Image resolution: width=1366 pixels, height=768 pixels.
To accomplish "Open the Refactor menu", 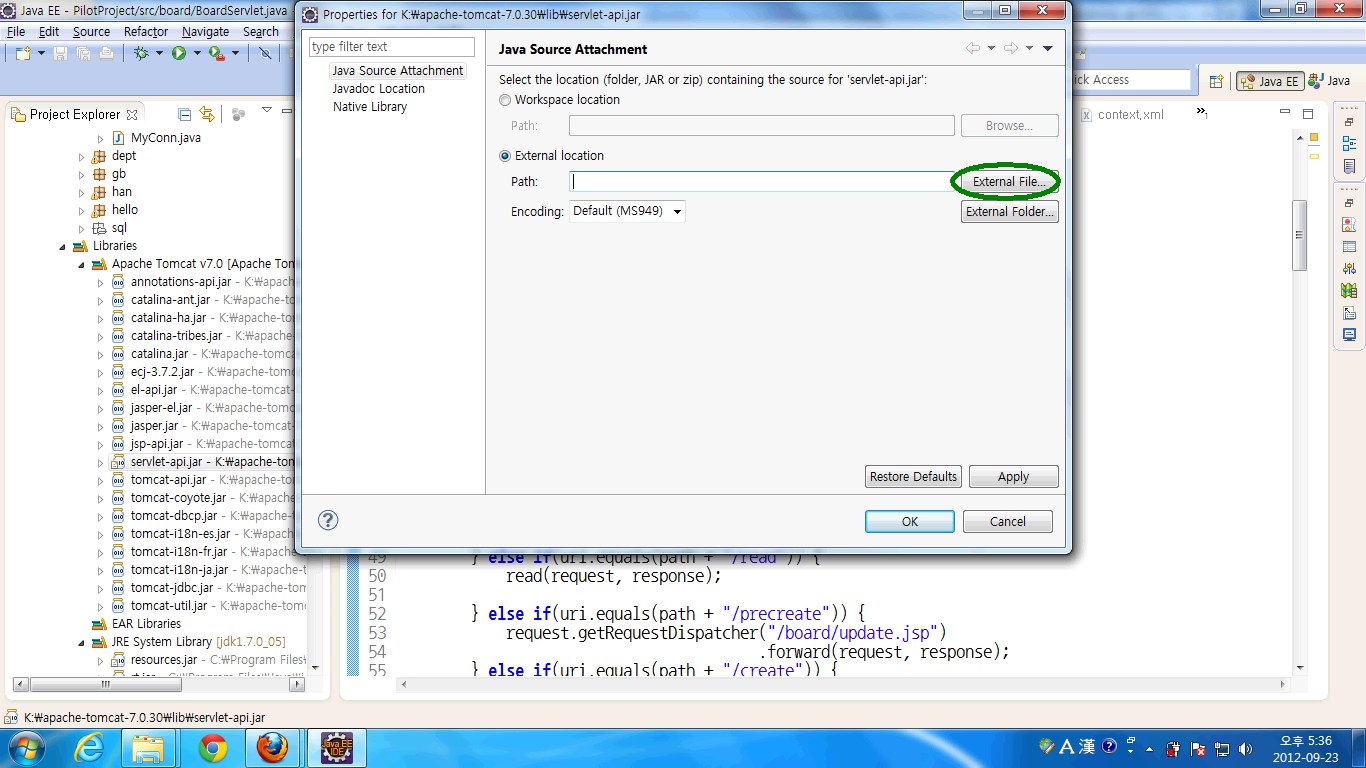I will (146, 32).
